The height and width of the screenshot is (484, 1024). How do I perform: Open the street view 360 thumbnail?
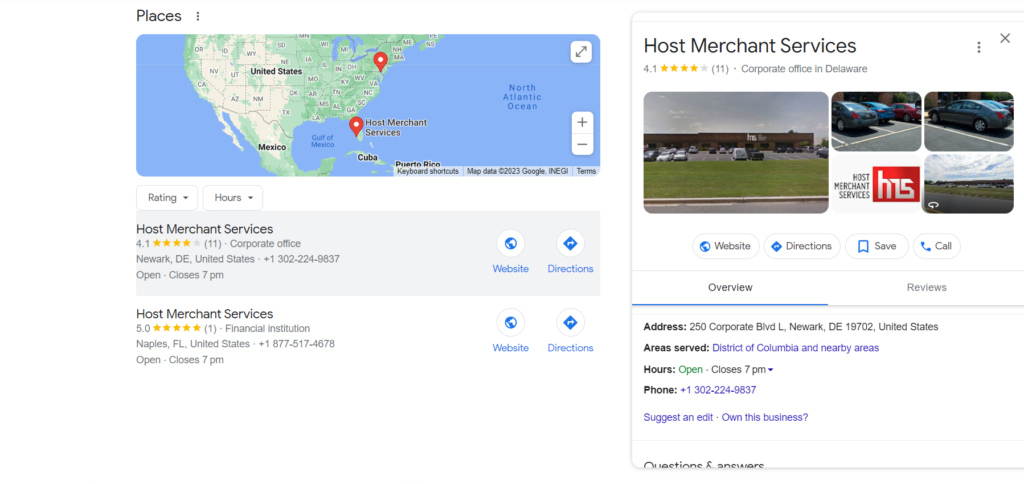(x=968, y=184)
